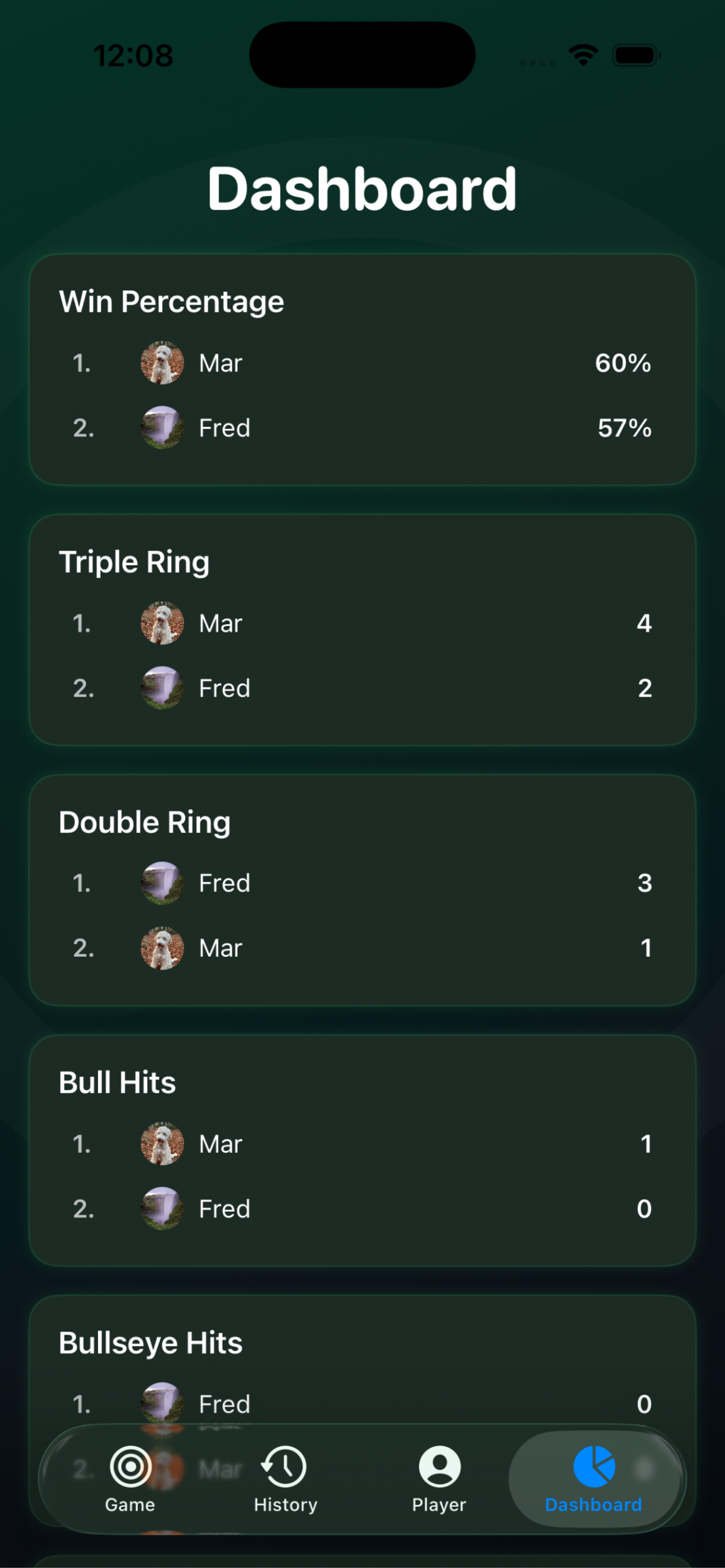Tap the 12:08 clock in status bar
The width and height of the screenshot is (725, 1568).
(x=134, y=56)
